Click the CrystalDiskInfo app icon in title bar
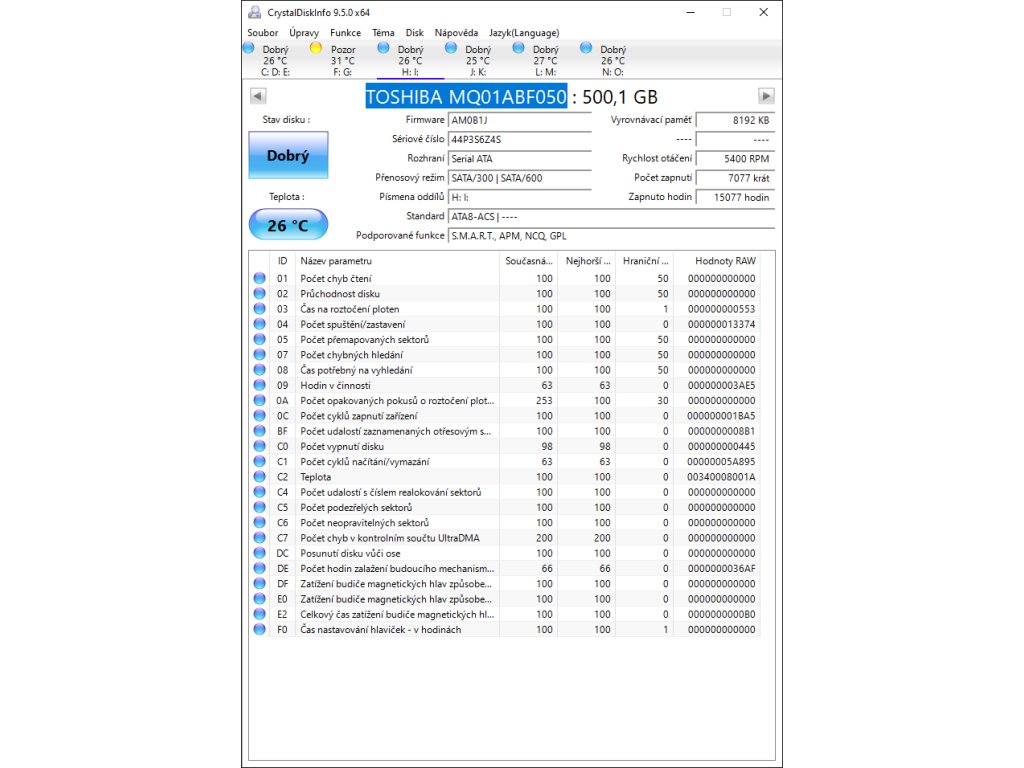This screenshot has height=768, width=1024. (x=255, y=12)
